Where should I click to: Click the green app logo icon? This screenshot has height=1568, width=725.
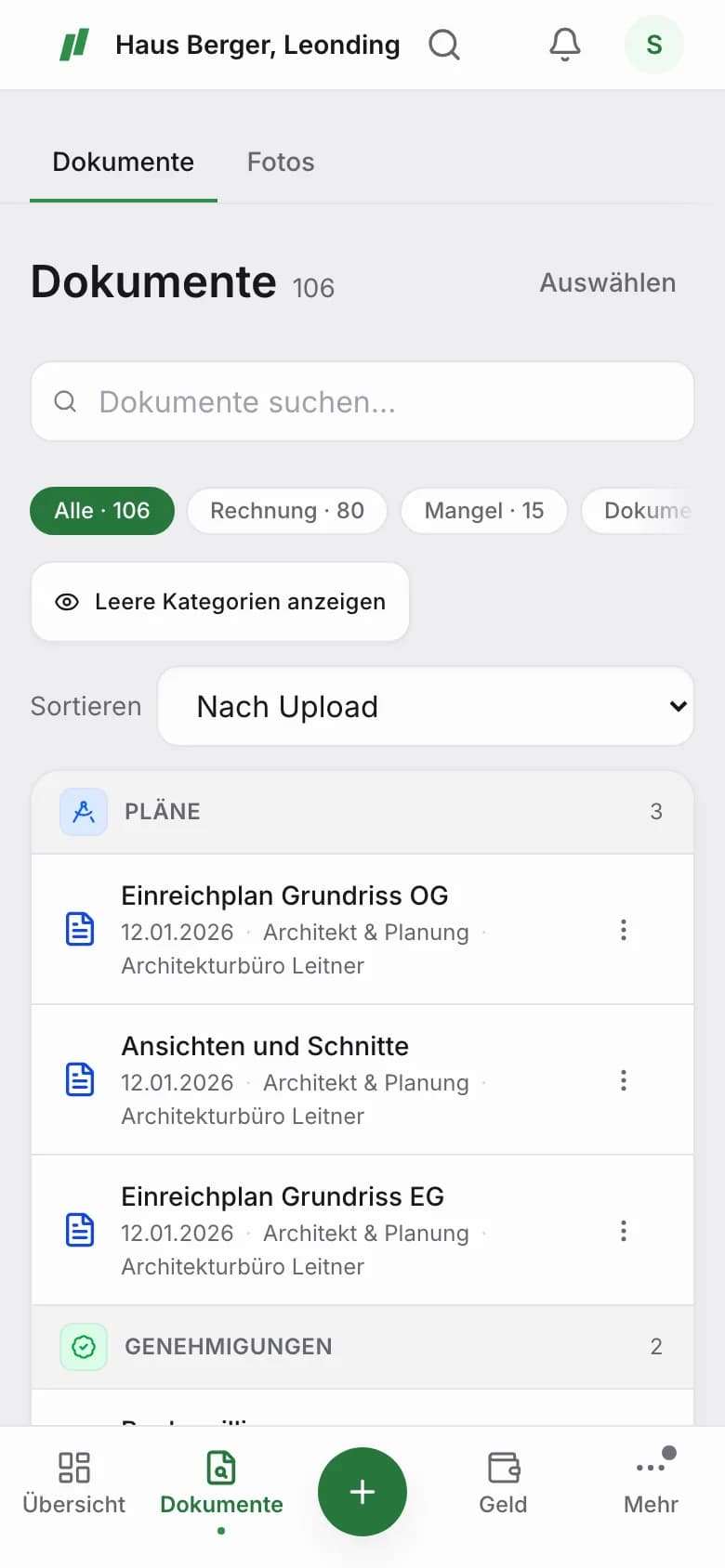[x=74, y=45]
